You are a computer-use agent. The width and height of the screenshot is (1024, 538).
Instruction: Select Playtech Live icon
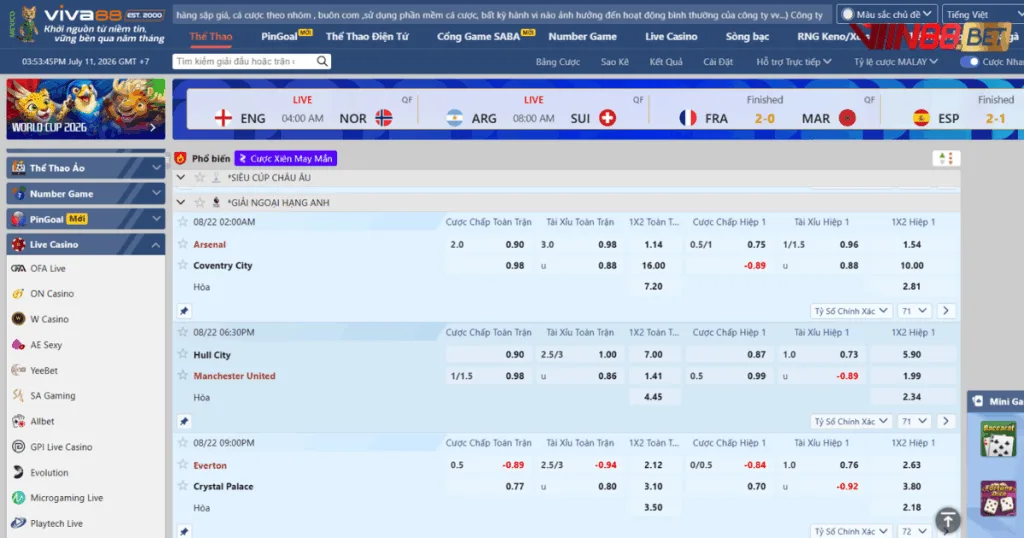pos(18,523)
